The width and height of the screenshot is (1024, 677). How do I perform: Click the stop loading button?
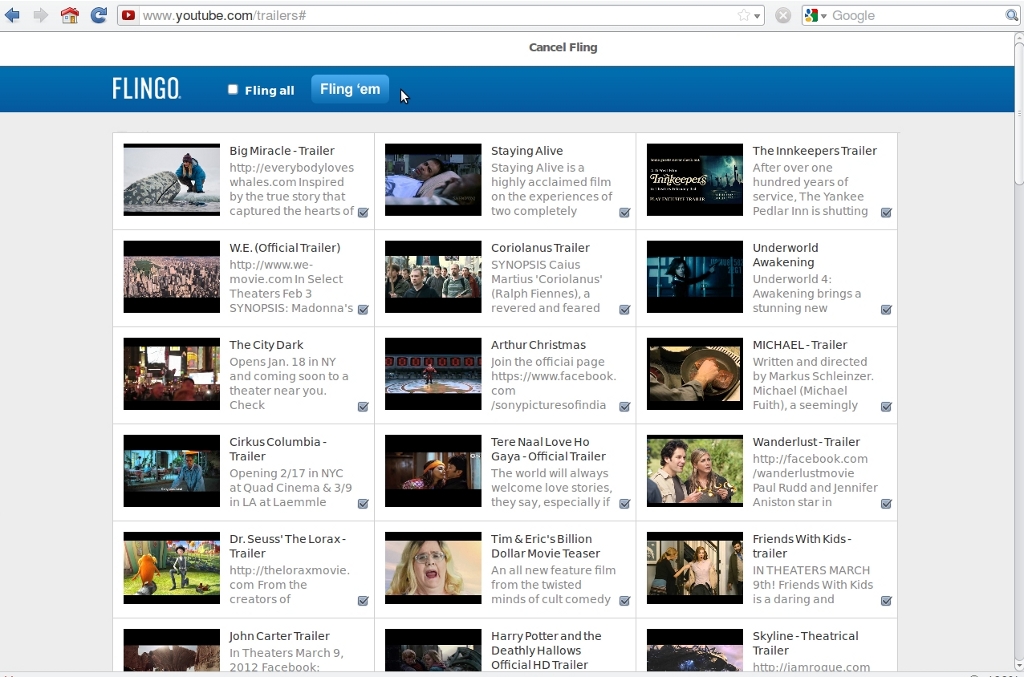pos(782,15)
